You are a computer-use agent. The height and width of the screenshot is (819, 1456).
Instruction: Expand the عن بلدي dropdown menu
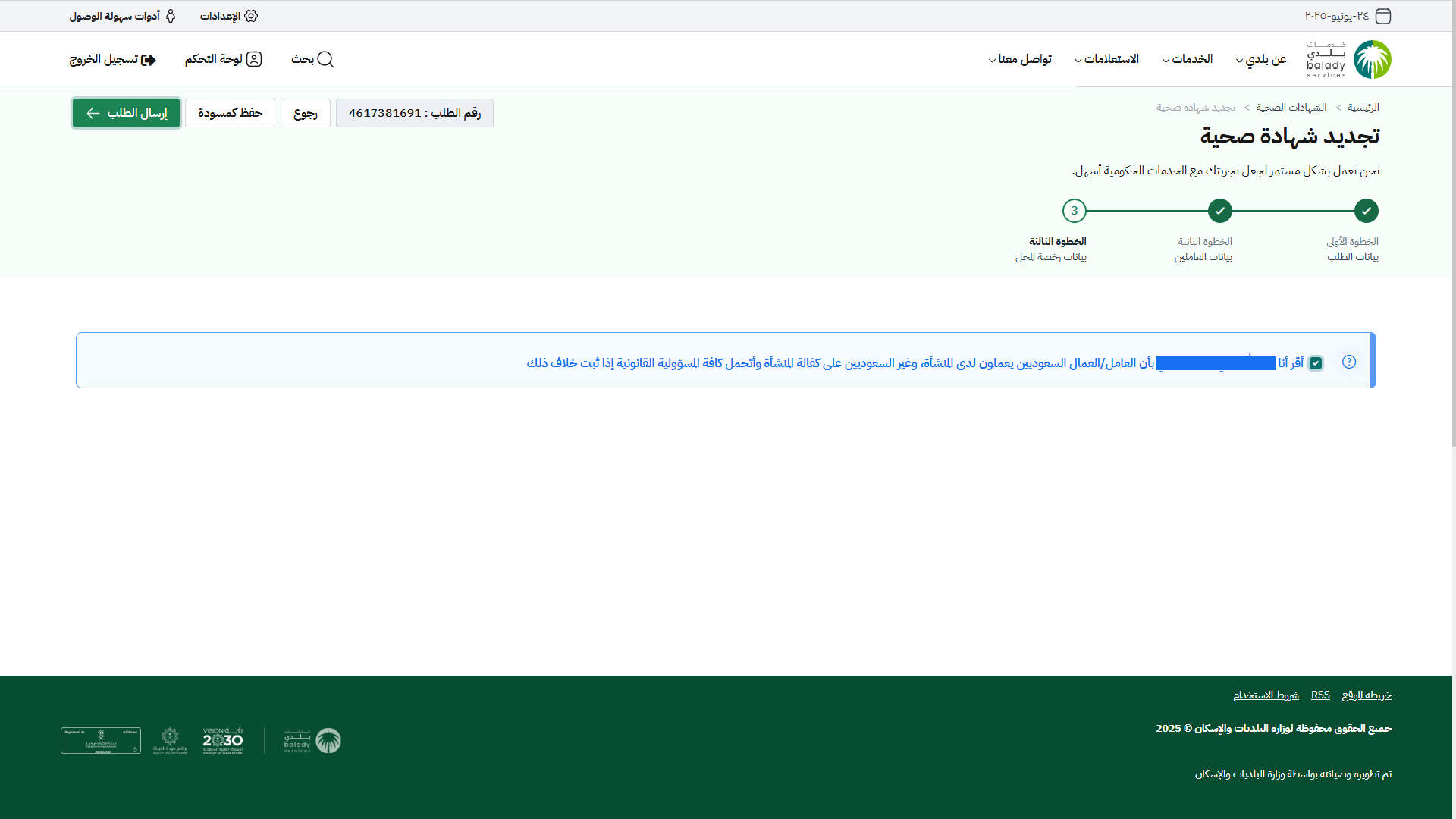pos(1261,59)
